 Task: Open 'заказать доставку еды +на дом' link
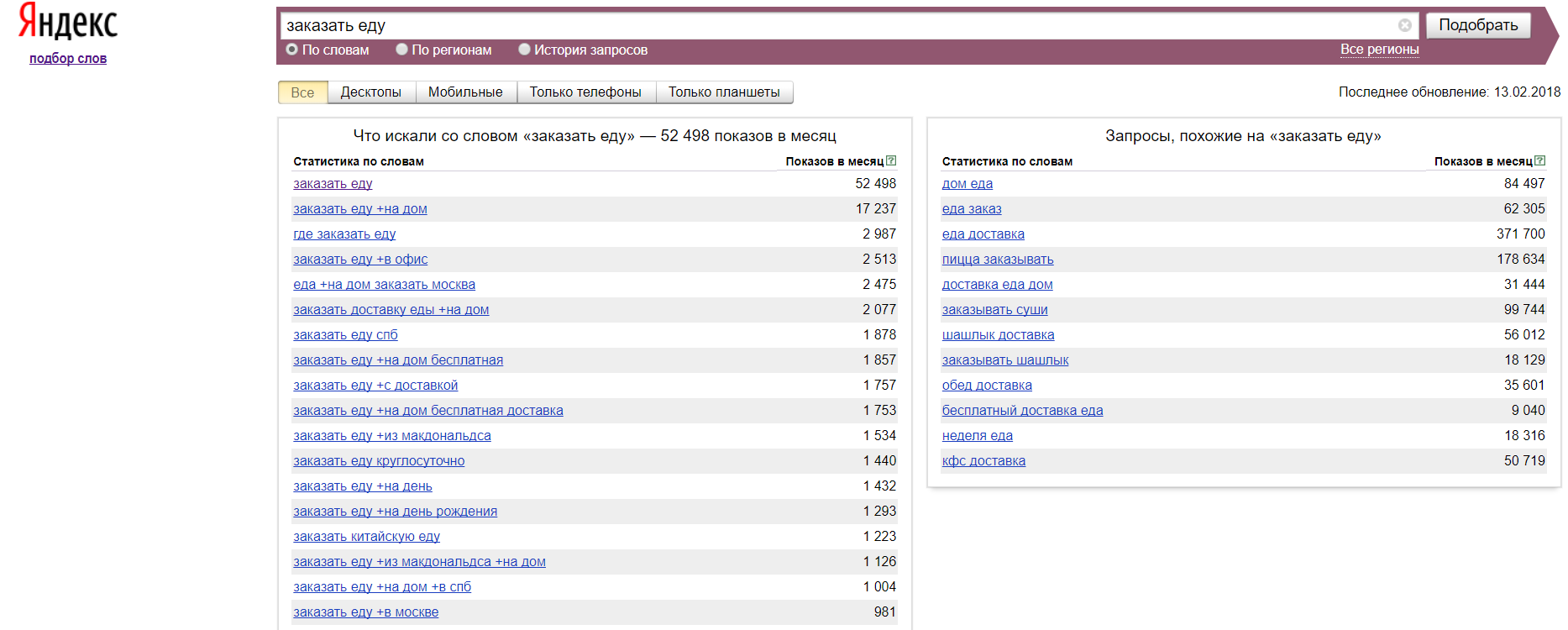[x=391, y=310]
